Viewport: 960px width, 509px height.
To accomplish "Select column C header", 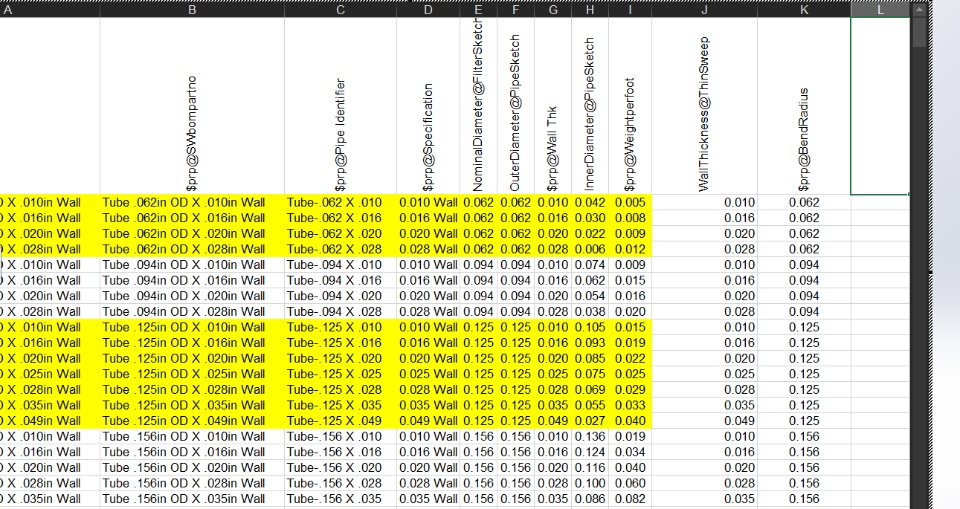I will [340, 9].
